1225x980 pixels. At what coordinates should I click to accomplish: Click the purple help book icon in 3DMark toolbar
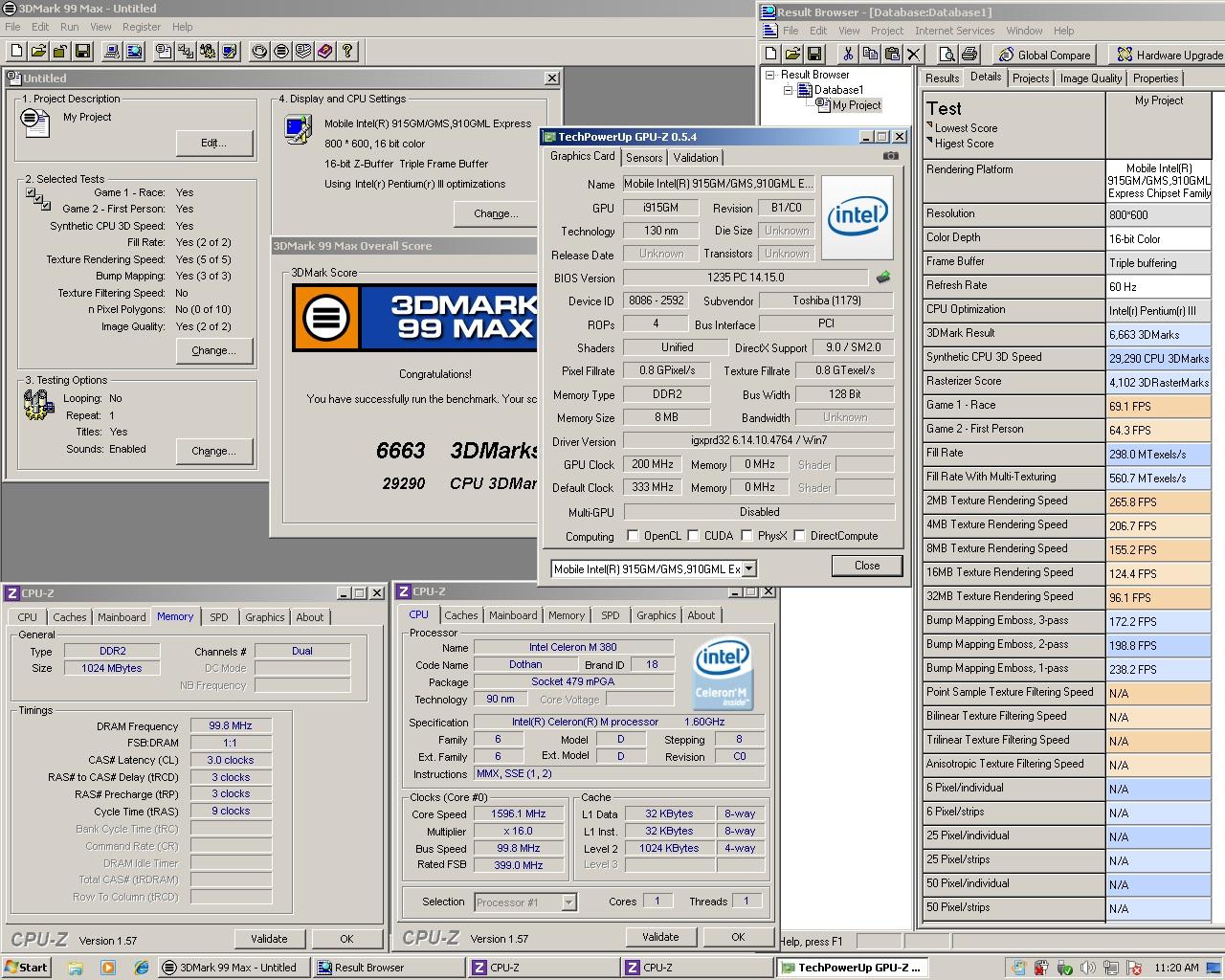point(325,51)
